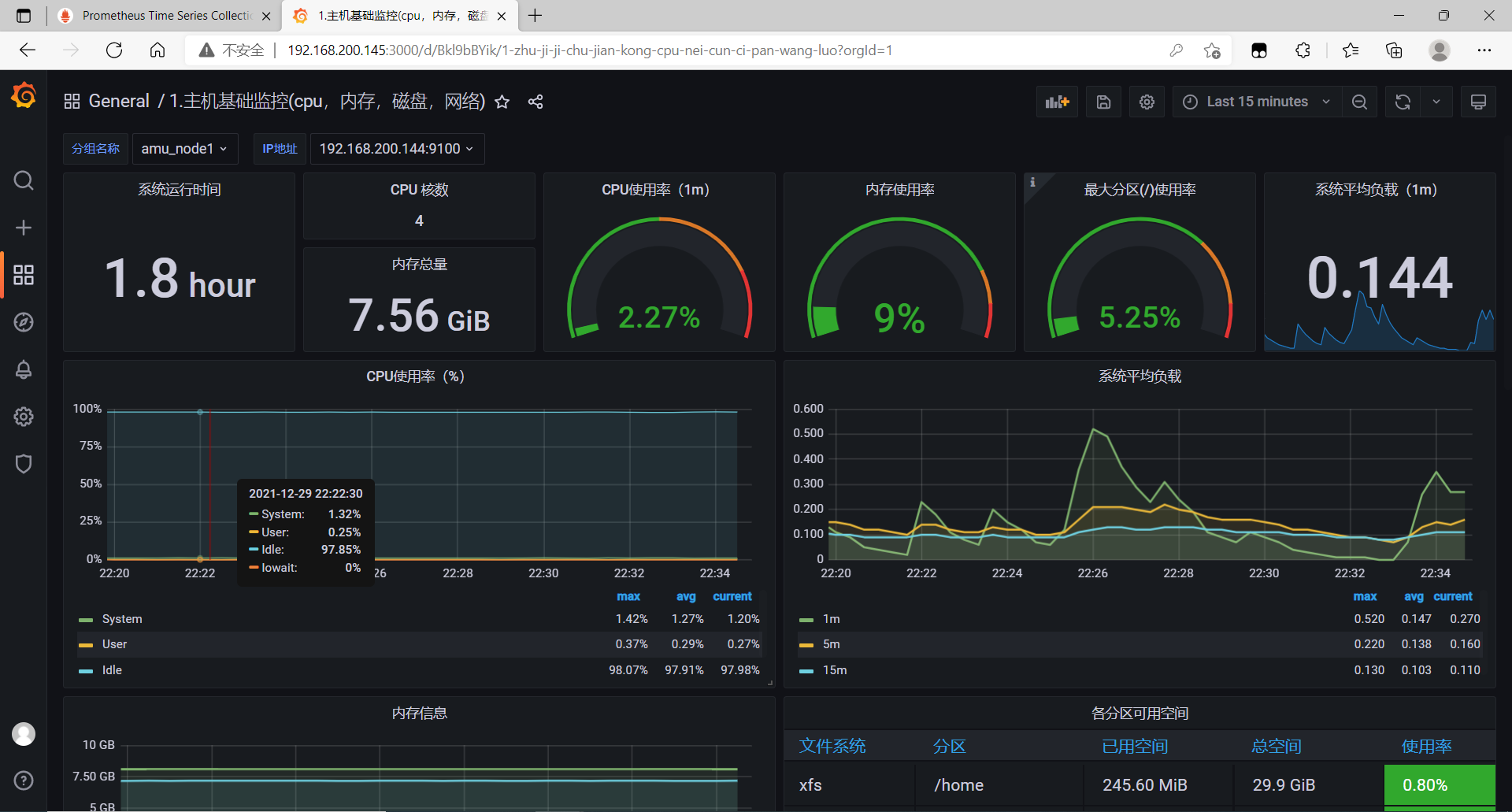Click the dashboard title 主机基础监控

click(327, 102)
